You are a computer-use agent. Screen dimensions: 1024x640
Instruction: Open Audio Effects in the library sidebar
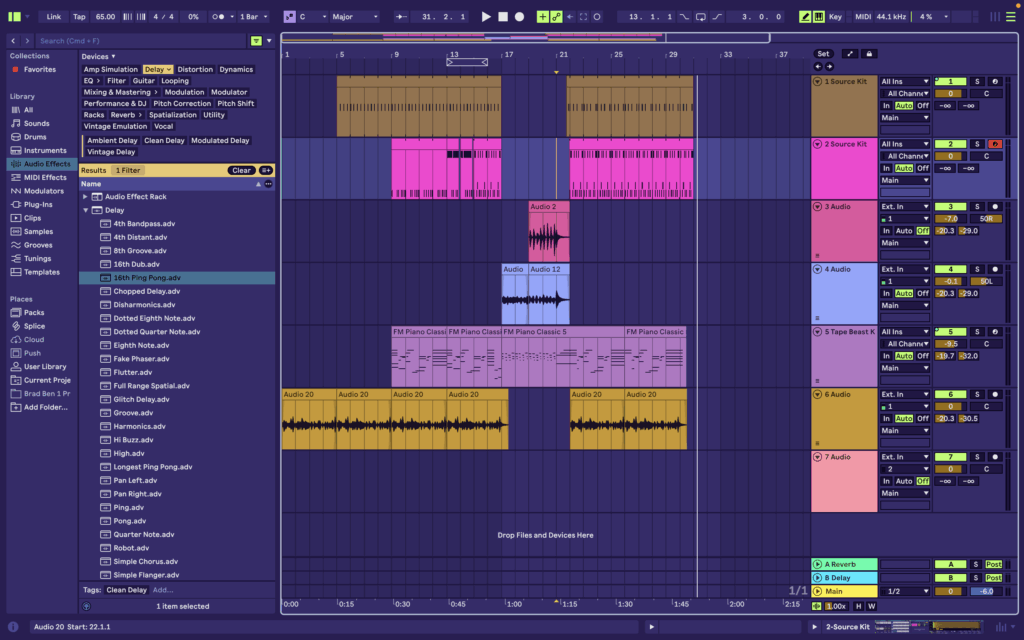pos(46,164)
